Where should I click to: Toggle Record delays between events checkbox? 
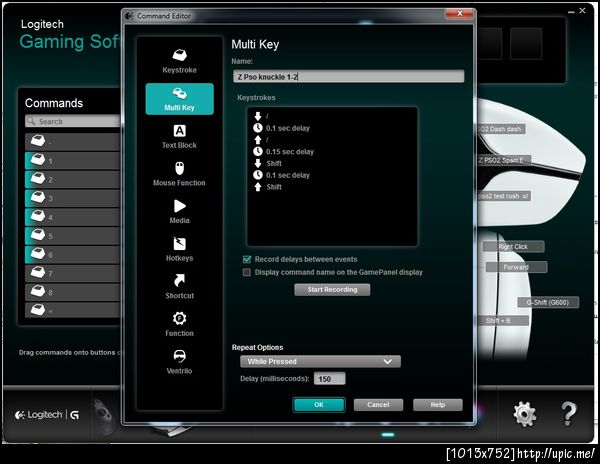(247, 259)
